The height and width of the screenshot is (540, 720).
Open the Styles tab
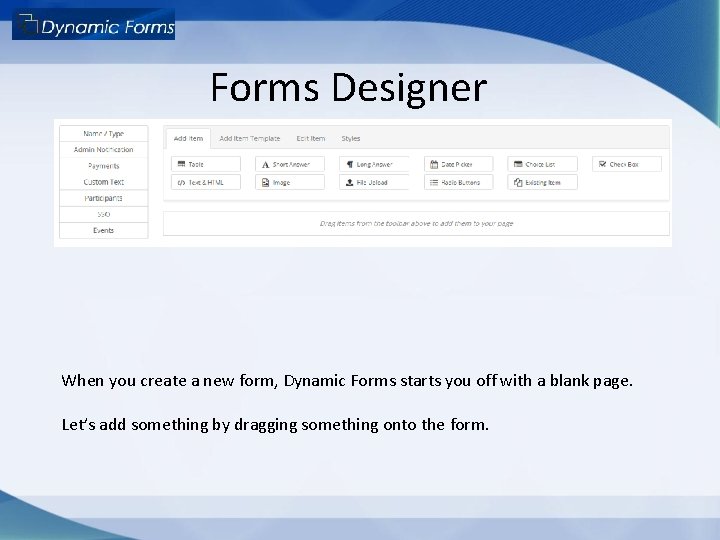pos(350,138)
